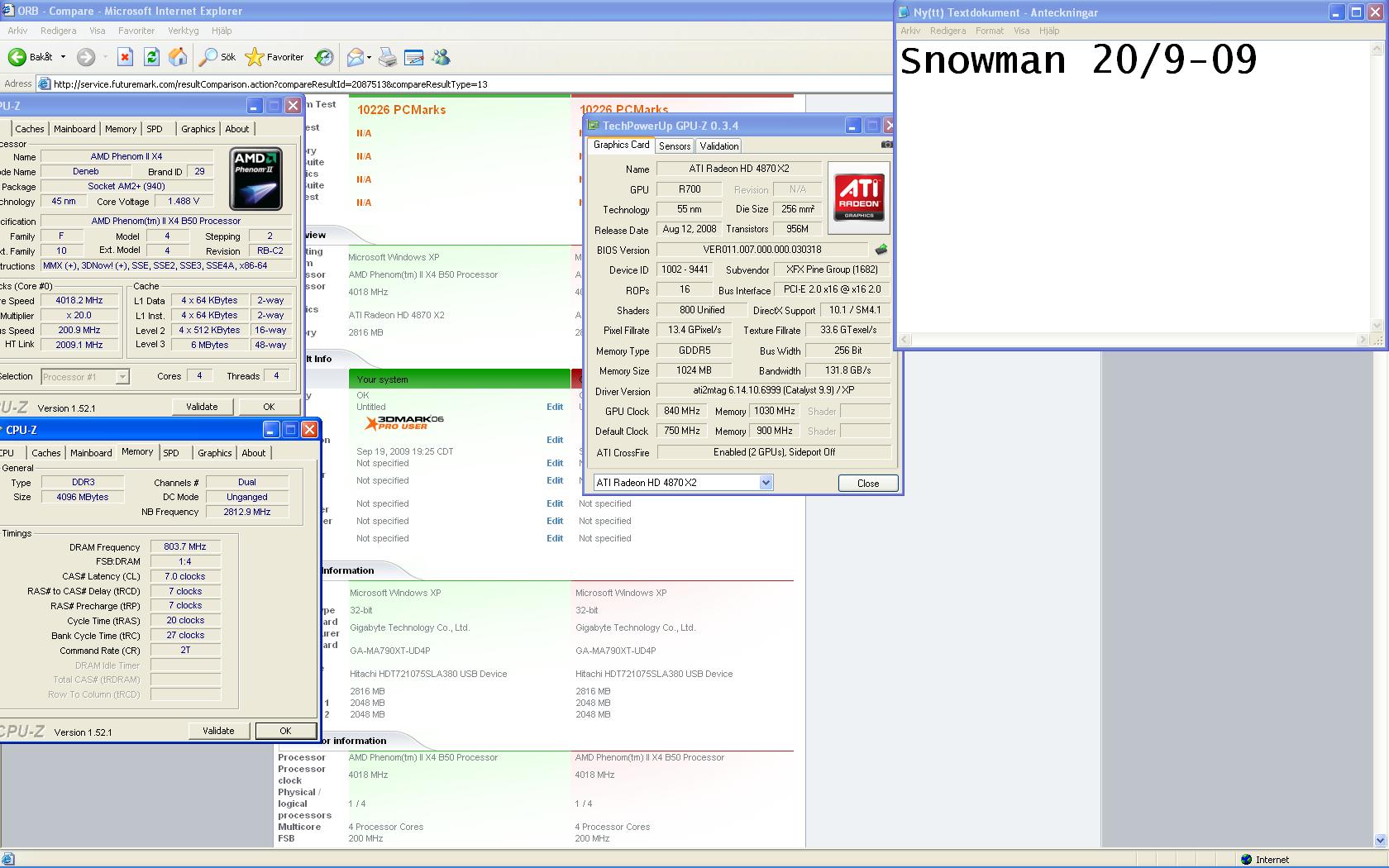Open the ATI Radeon HD 4870 X2 GPU selector

pos(683,483)
